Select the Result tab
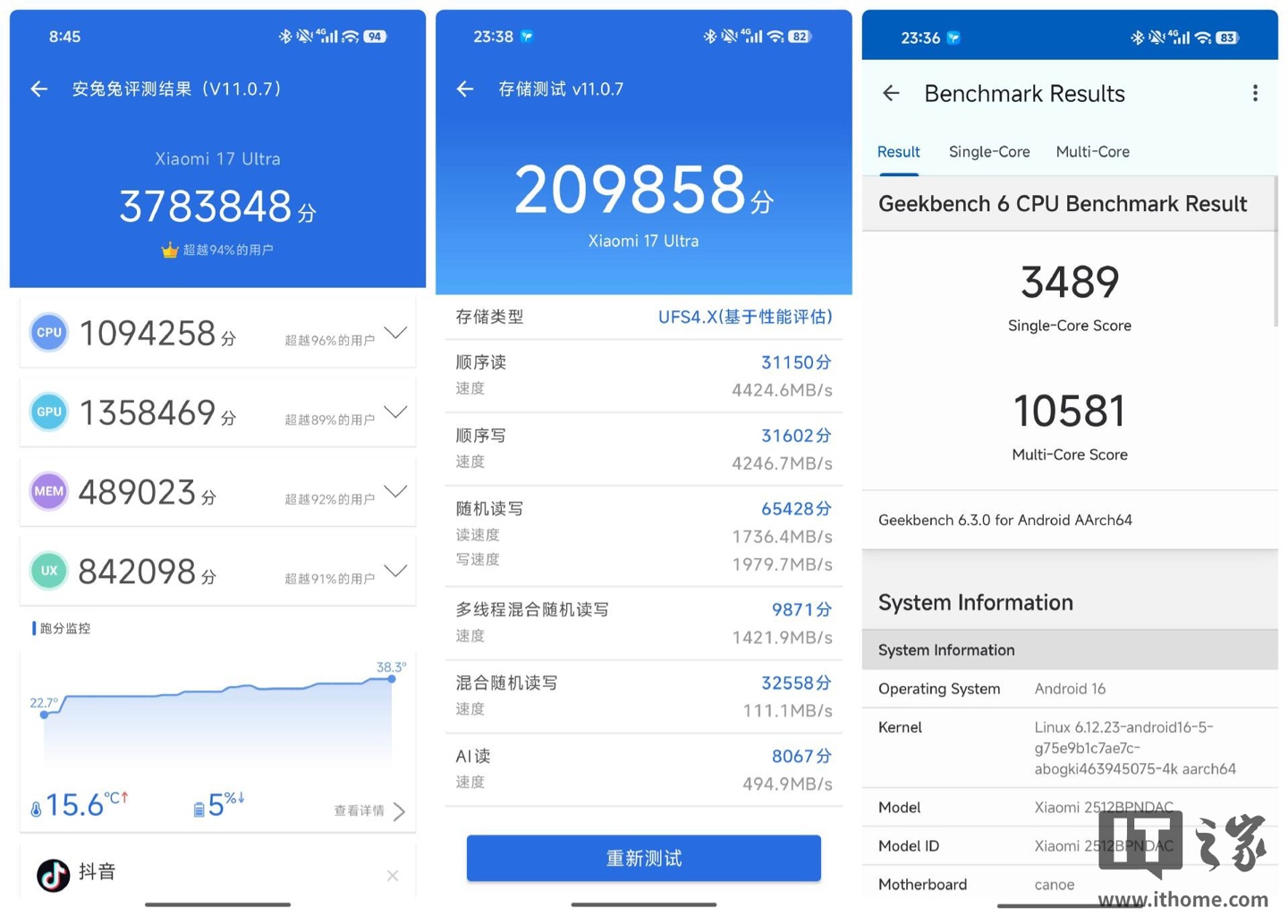1288x924 pixels. pos(898,152)
